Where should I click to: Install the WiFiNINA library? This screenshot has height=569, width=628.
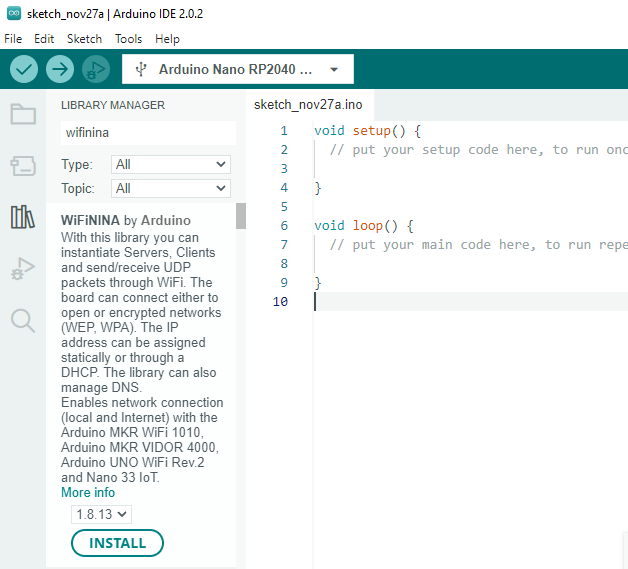[x=117, y=543]
